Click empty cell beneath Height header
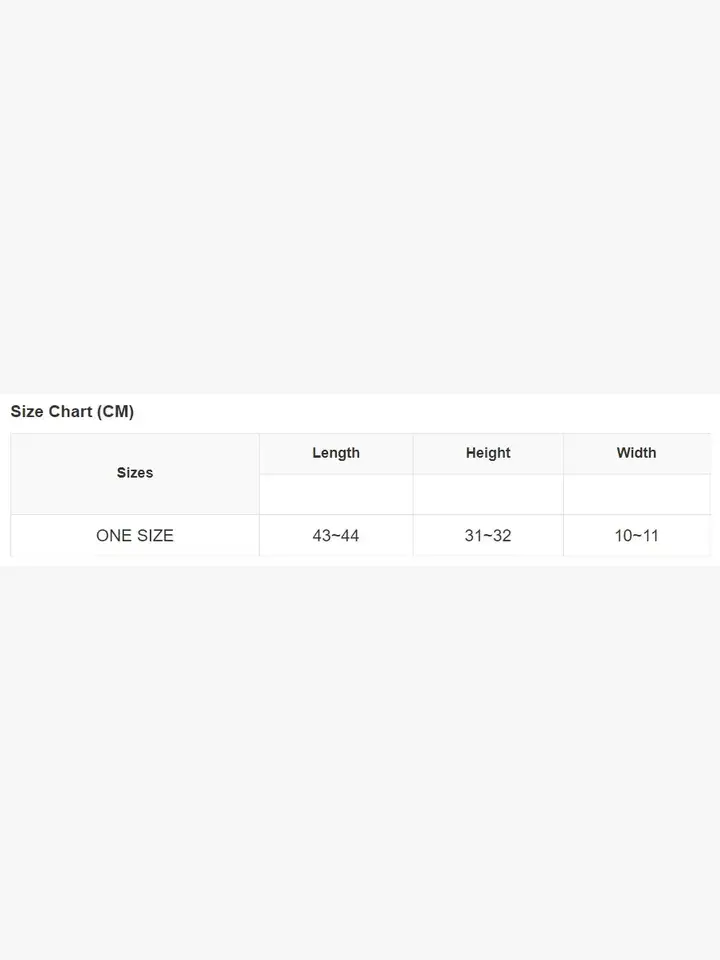The image size is (720, 960). (x=488, y=495)
